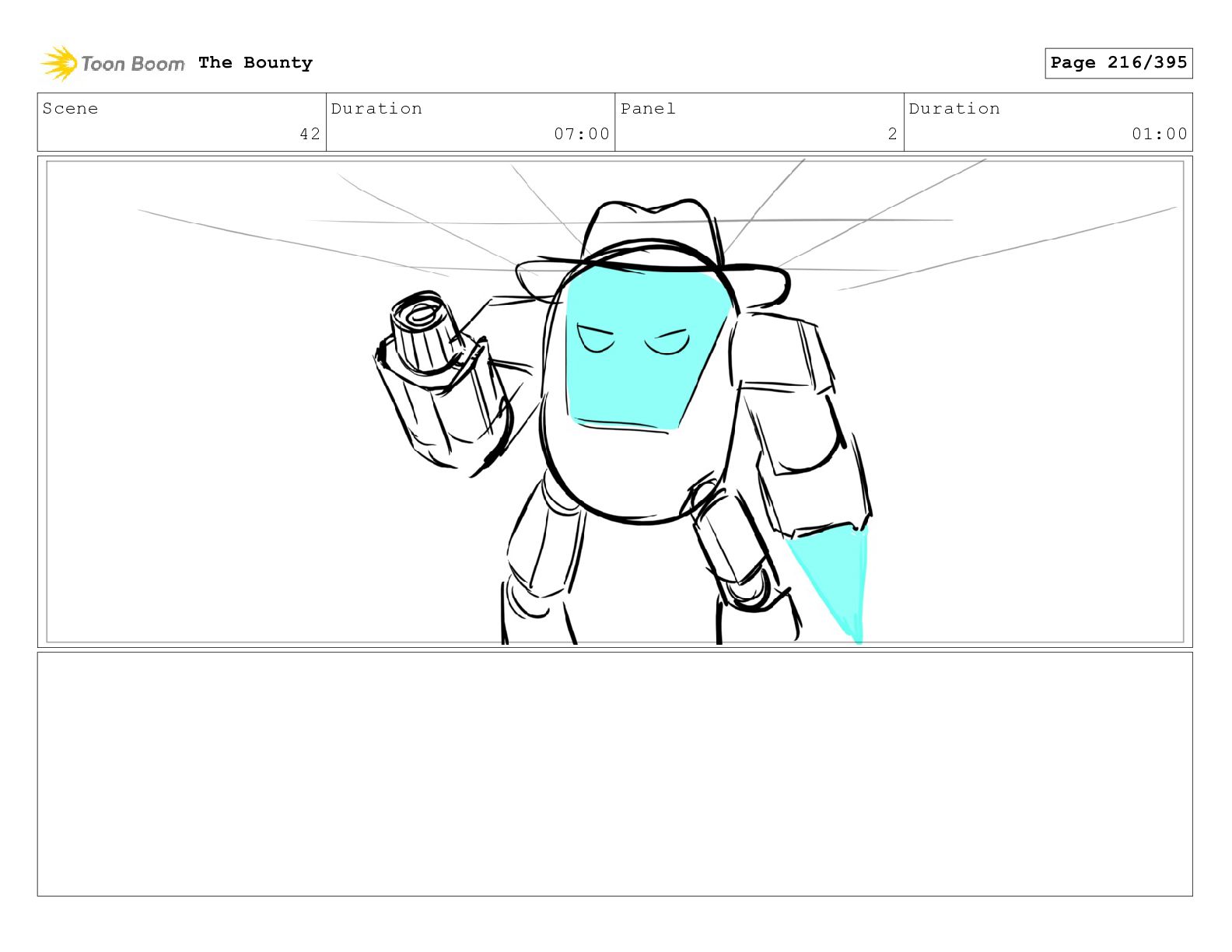Click the robot storyboard panel drawing
The width and height of the screenshot is (1232, 952).
(x=615, y=401)
